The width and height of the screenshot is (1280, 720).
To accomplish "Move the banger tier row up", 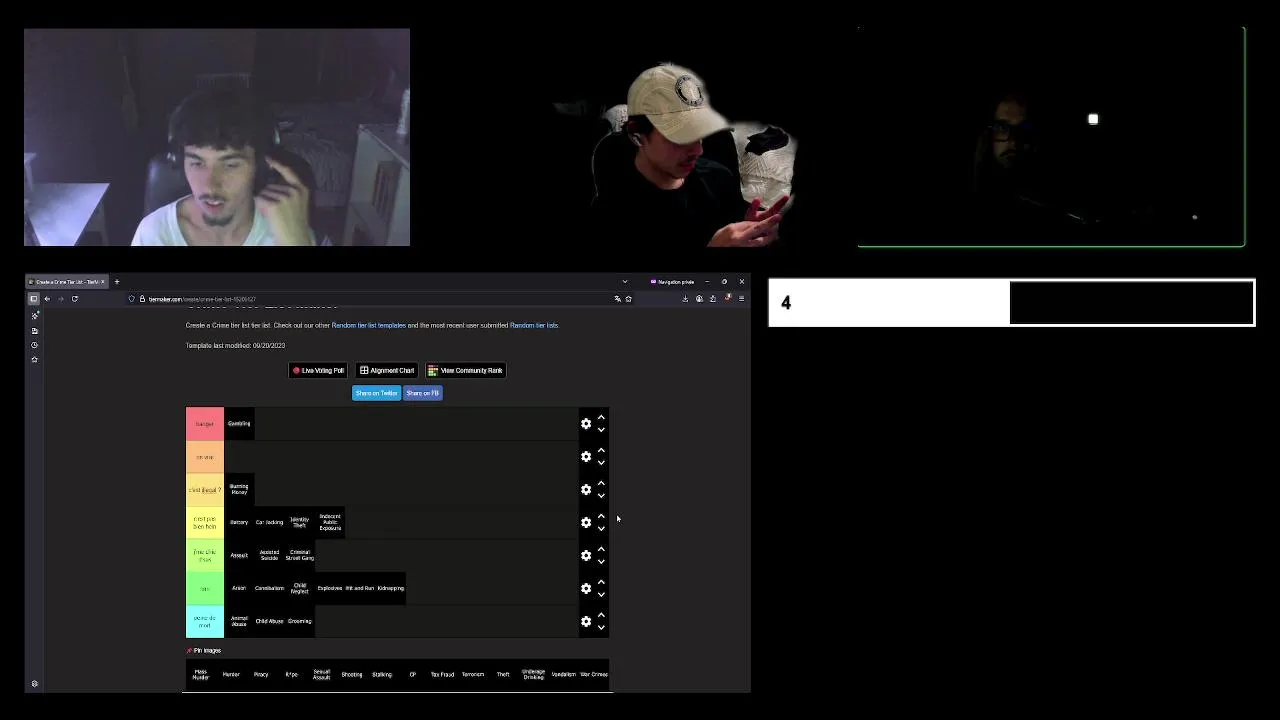I will point(601,417).
